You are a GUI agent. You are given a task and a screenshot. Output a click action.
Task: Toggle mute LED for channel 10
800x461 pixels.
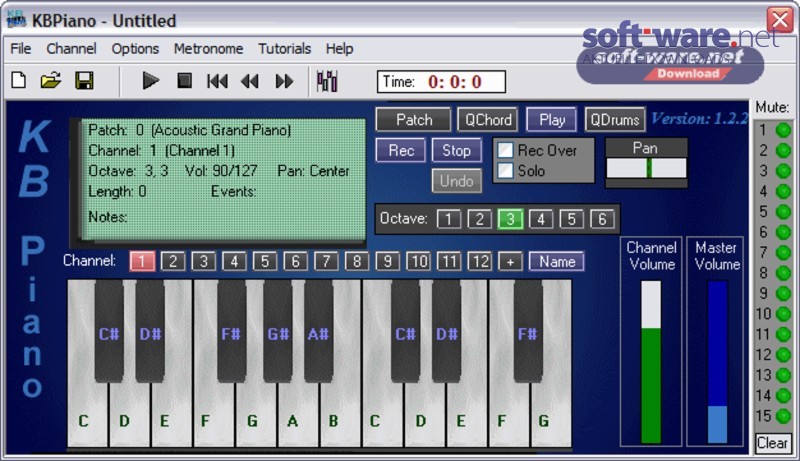pos(783,314)
